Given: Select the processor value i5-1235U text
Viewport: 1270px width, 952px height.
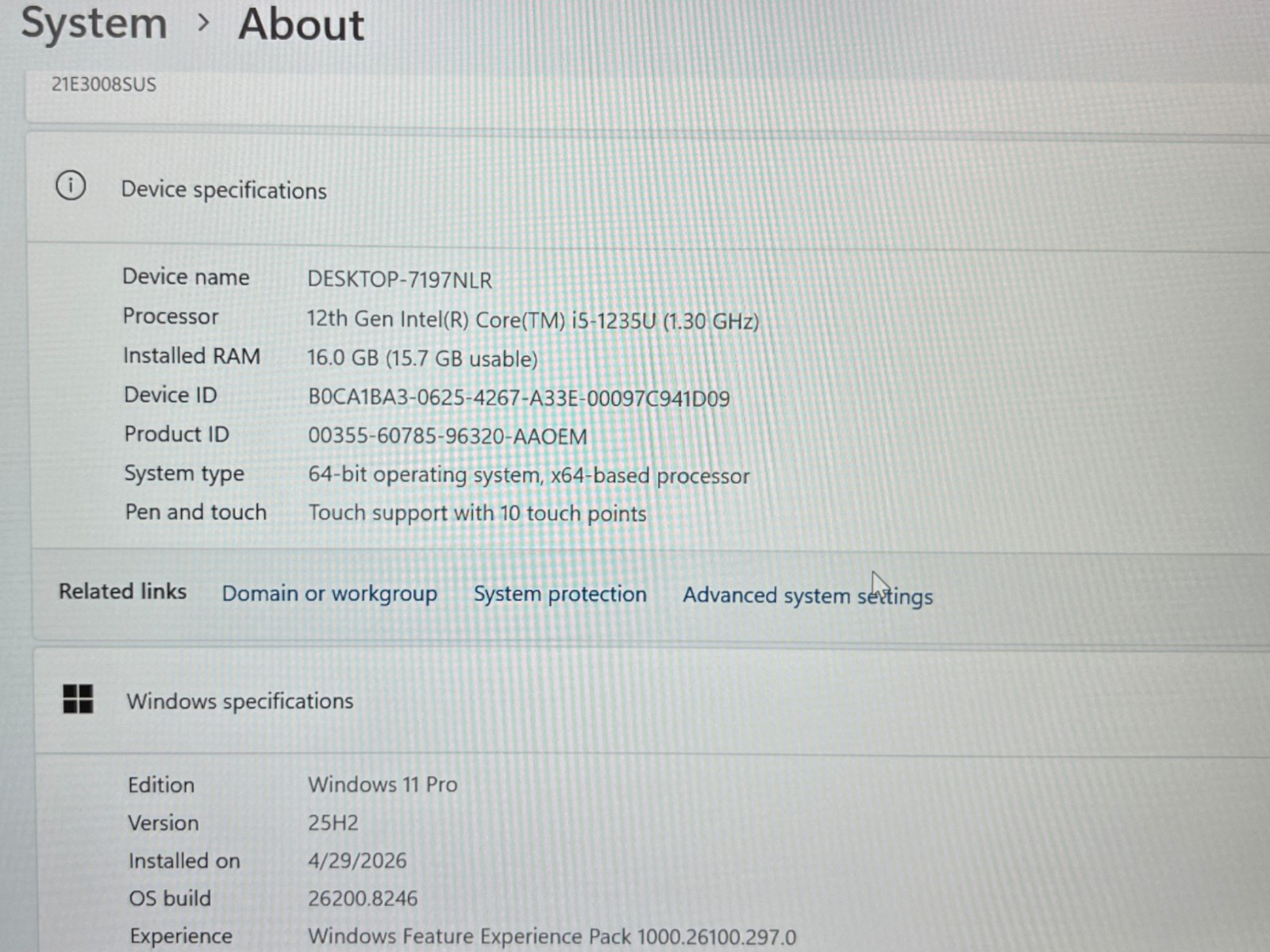Looking at the screenshot, I should pyautogui.click(x=533, y=320).
